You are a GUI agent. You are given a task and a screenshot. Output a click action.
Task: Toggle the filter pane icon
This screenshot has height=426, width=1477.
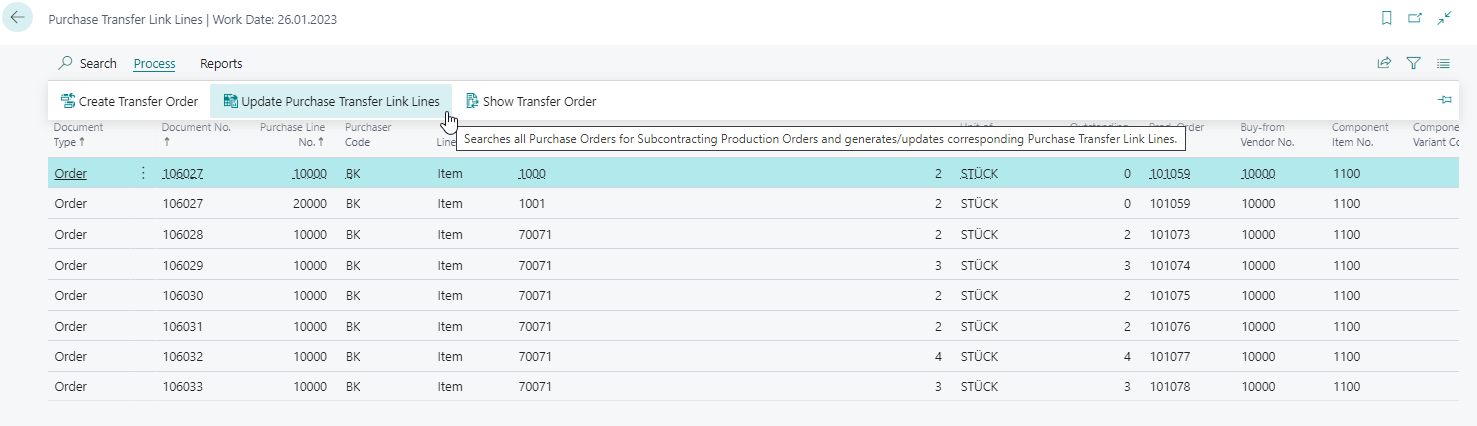[1414, 63]
